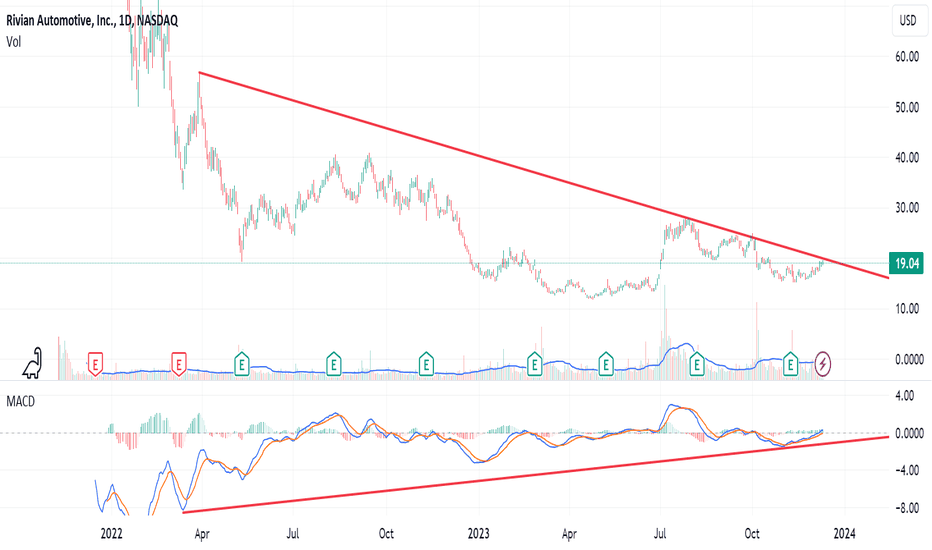Open the green earnings marker near November 2023

[x=790, y=363]
